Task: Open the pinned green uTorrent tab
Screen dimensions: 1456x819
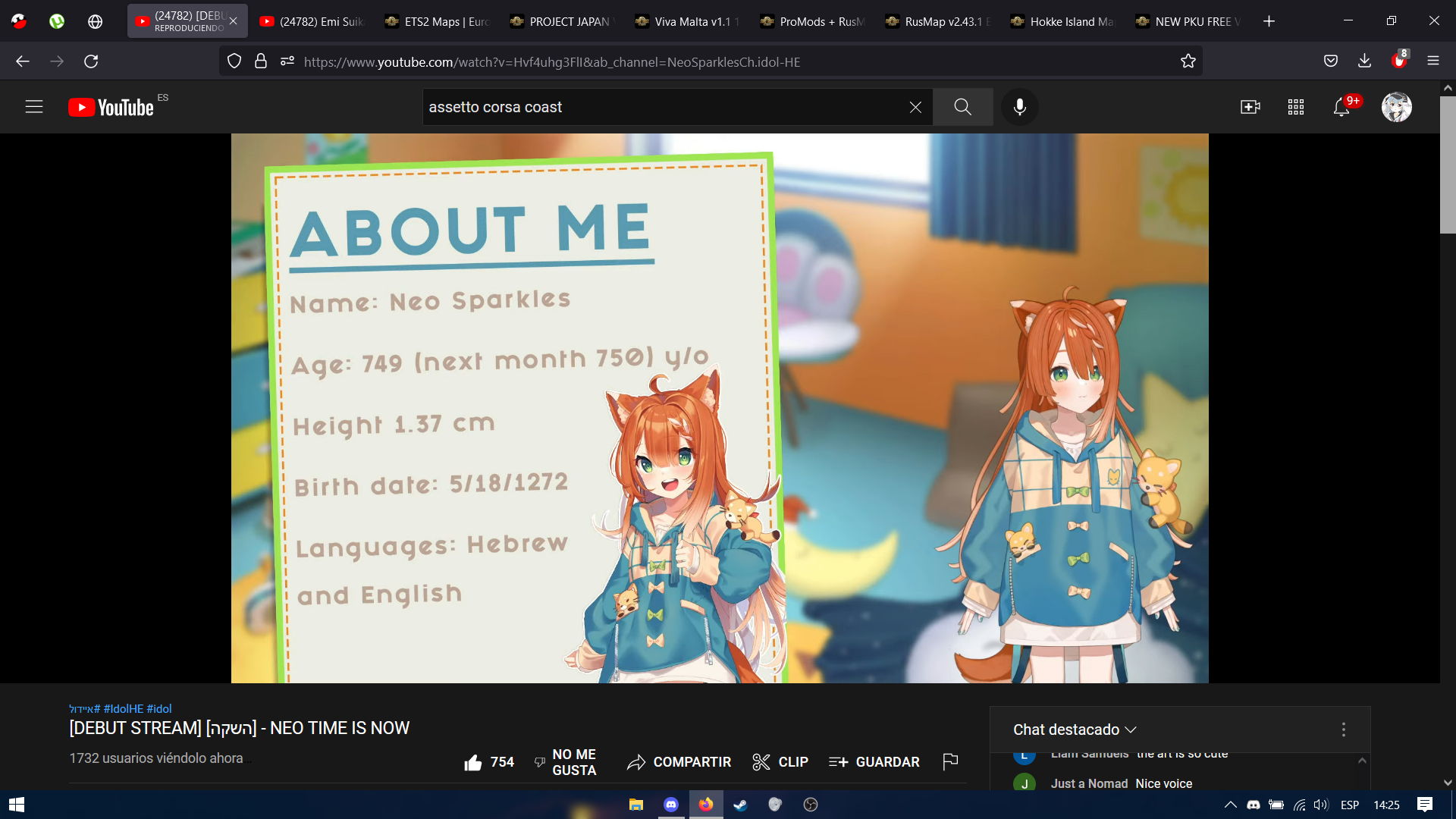Action: click(57, 21)
